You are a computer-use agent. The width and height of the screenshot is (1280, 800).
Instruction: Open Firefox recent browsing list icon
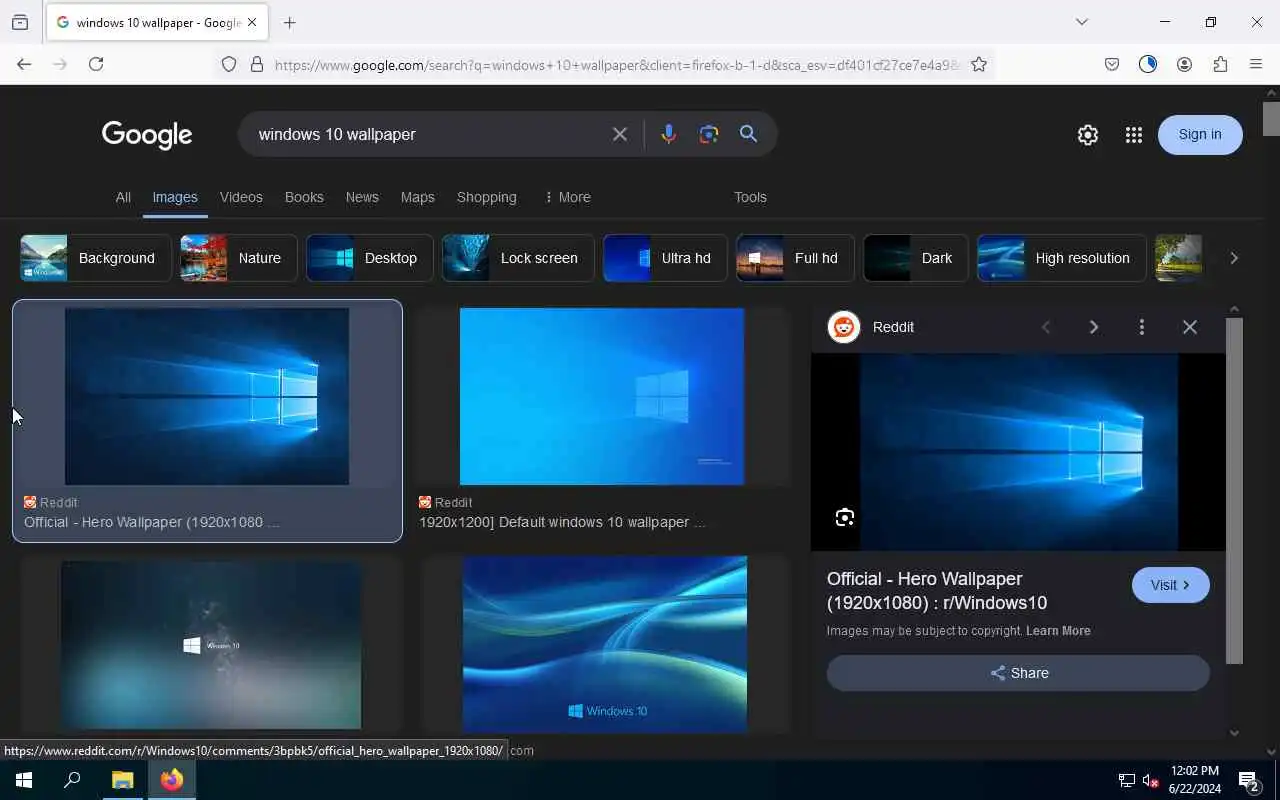tap(20, 22)
